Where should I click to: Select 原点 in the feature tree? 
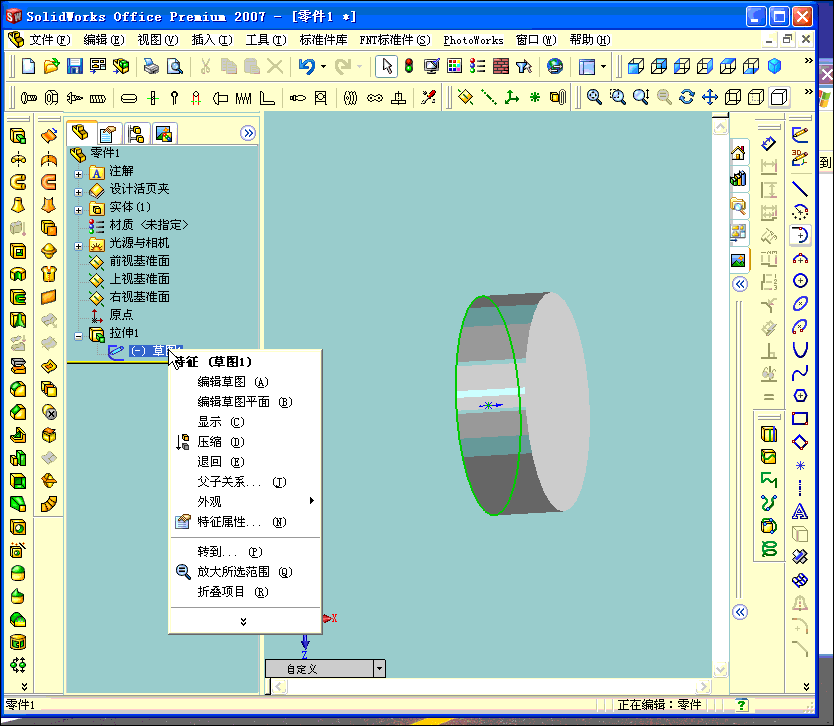coord(121,315)
